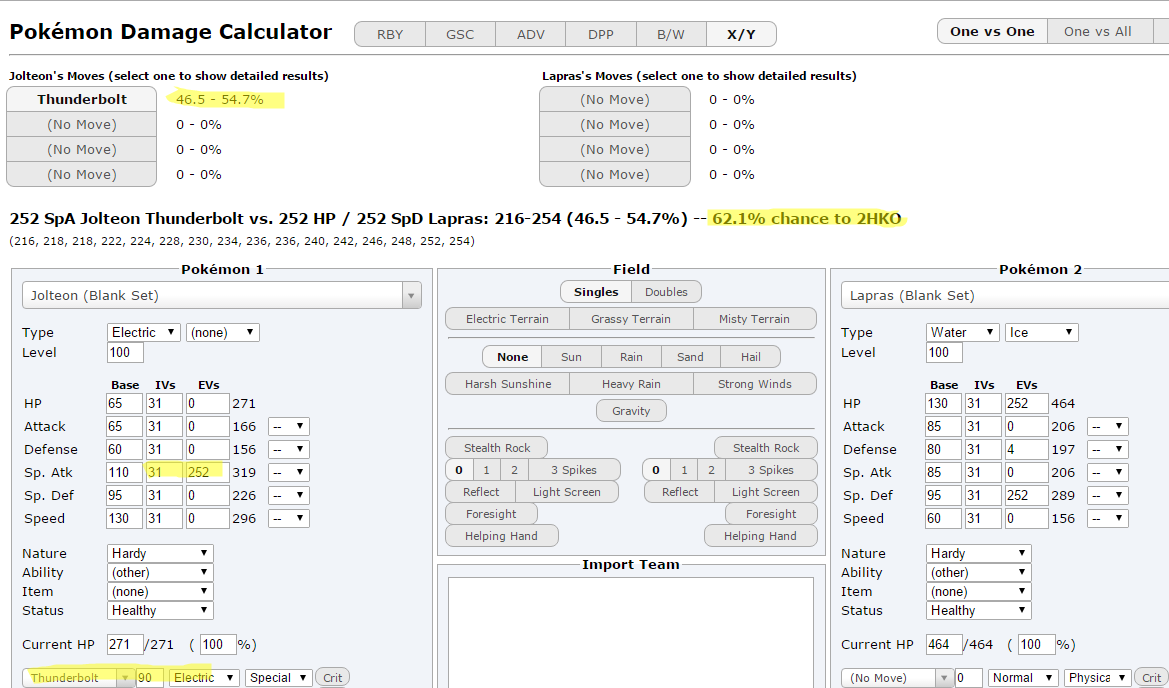
Task: Open Jolteon's move category Special dropdown
Action: pyautogui.click(x=278, y=678)
